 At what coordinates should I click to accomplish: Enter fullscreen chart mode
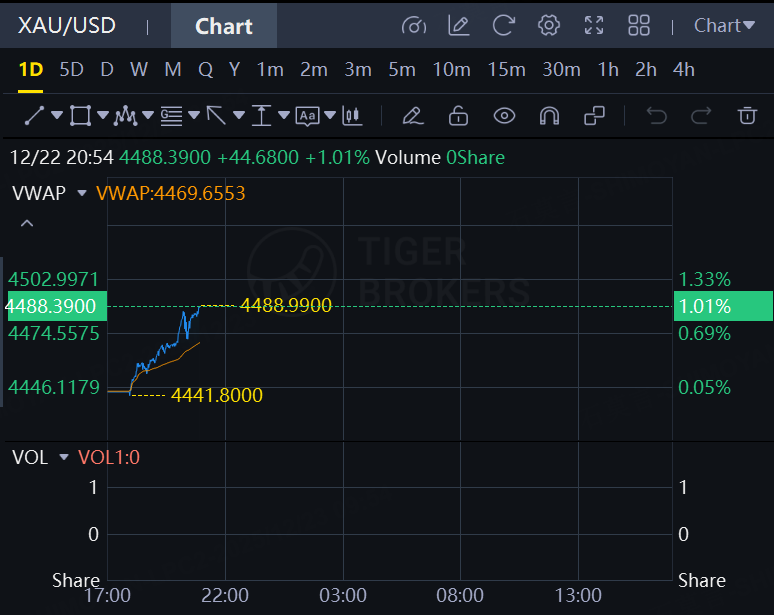coord(594,26)
